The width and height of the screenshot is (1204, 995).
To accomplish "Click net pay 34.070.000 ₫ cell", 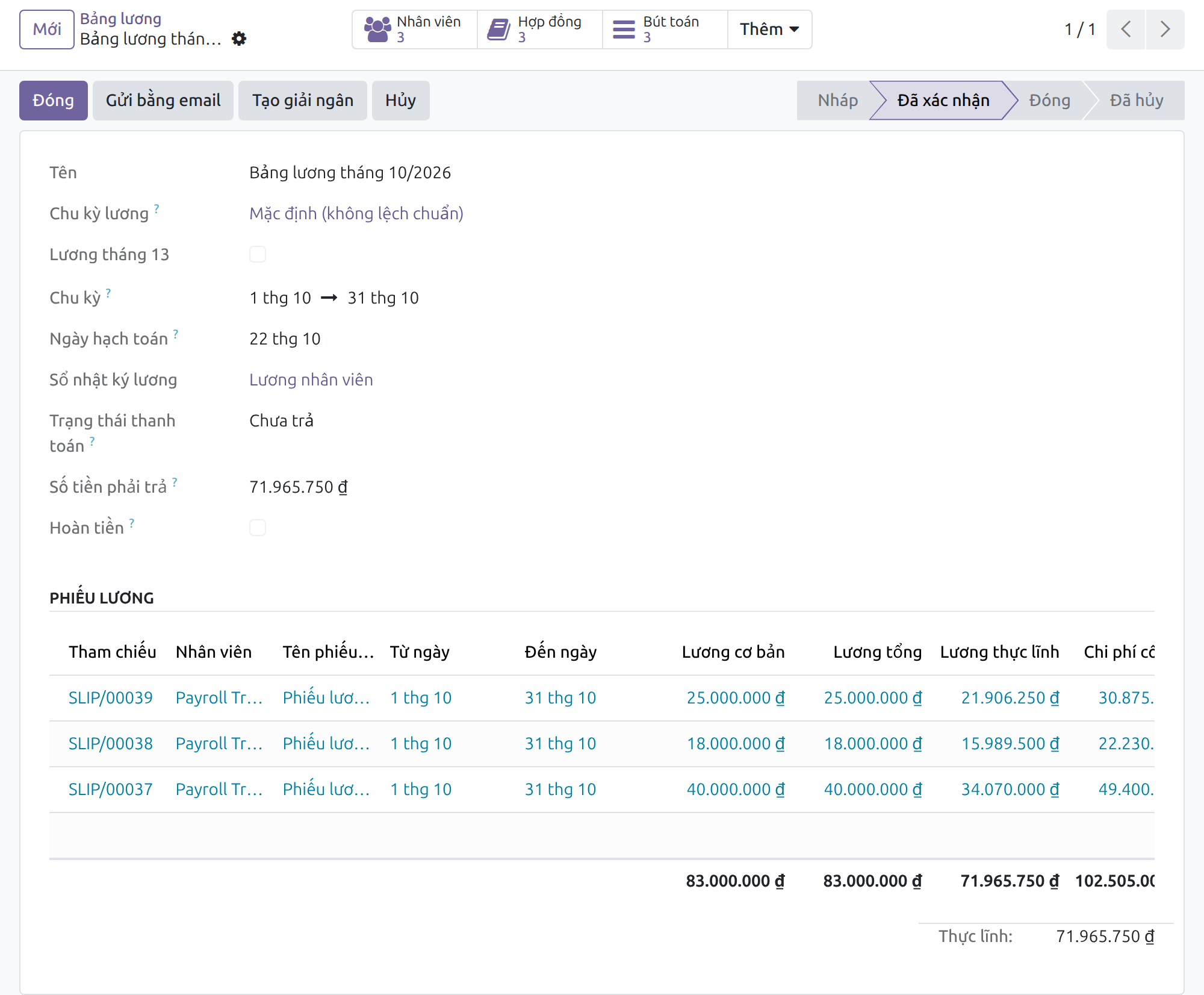I will tap(1010, 789).
